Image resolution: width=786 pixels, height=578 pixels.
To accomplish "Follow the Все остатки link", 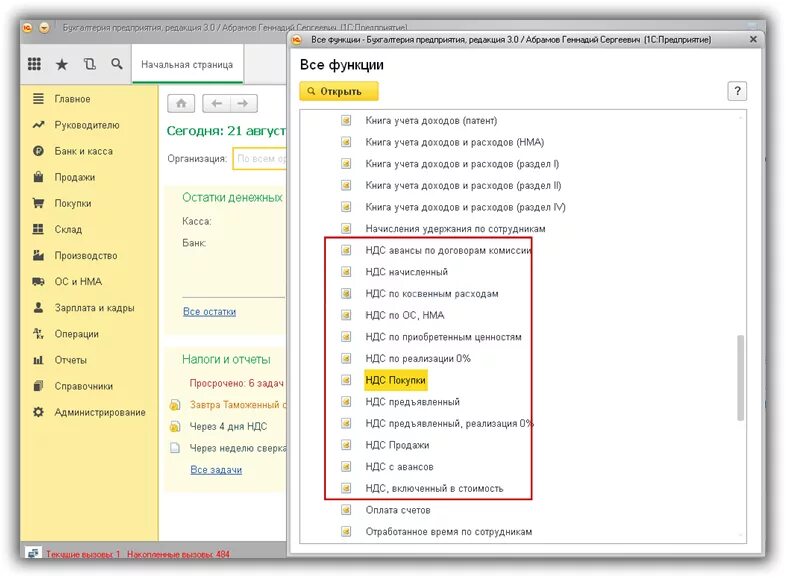I will pyautogui.click(x=209, y=311).
